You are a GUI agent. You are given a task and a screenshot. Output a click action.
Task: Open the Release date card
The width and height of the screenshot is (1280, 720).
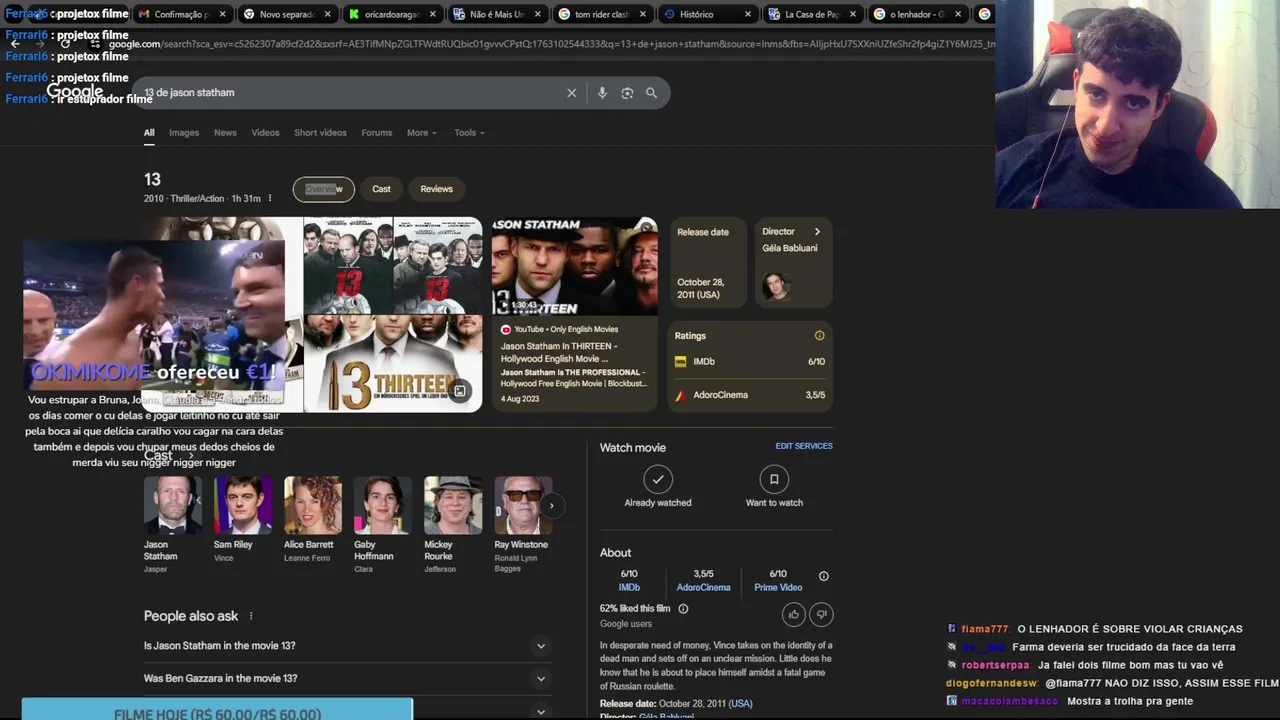[708, 263]
